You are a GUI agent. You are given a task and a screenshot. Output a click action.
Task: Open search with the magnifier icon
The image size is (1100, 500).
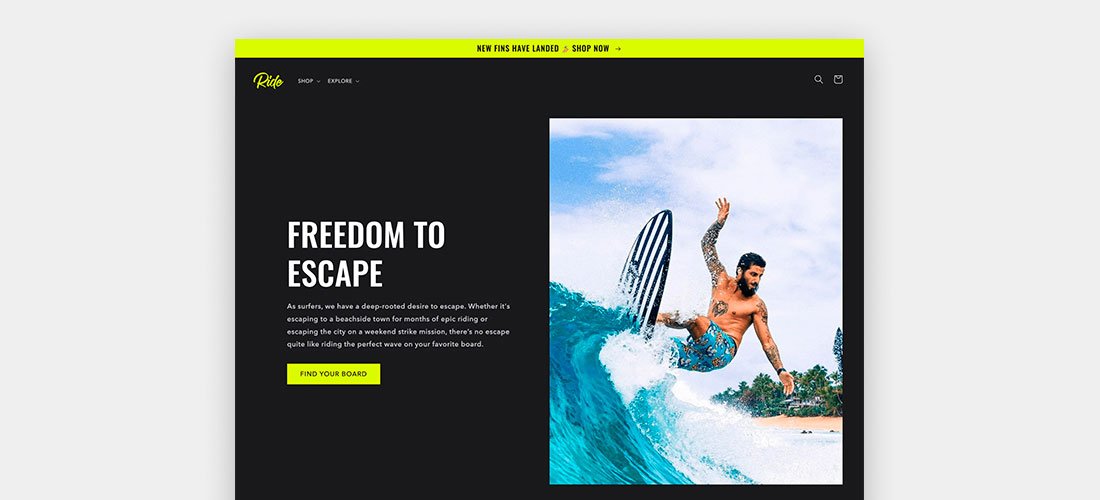818,79
